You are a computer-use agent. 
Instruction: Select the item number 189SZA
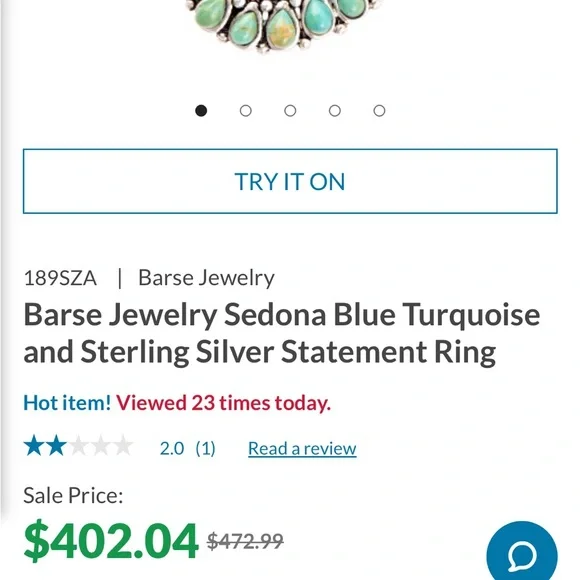(60, 278)
